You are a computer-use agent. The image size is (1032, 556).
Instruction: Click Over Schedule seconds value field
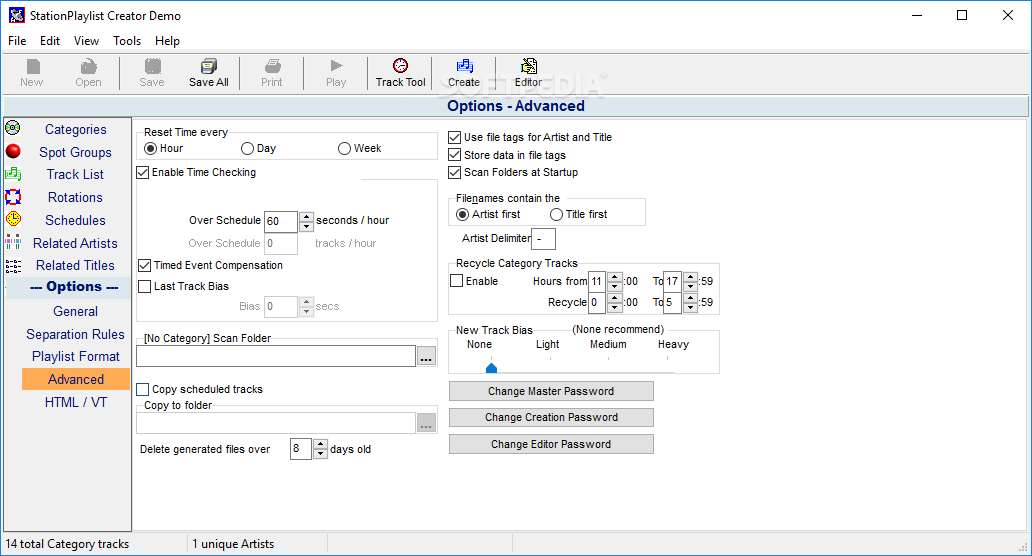pos(282,222)
